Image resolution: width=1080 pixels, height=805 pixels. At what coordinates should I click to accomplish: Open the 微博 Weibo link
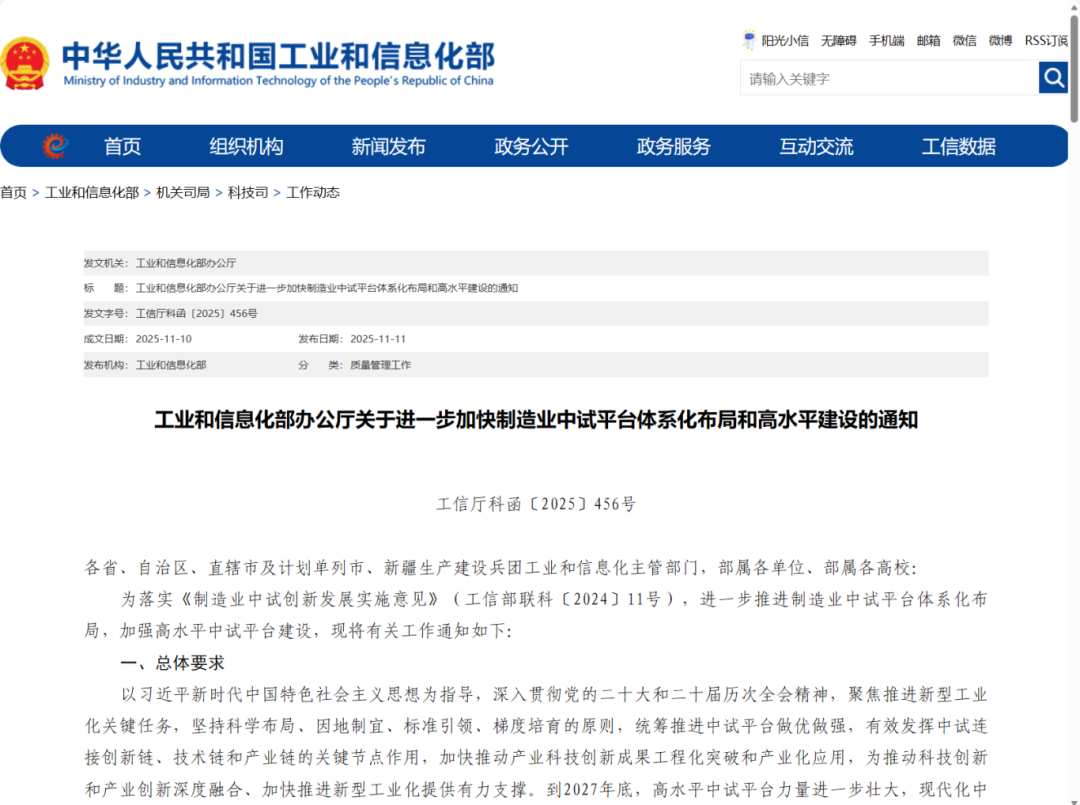(x=999, y=40)
